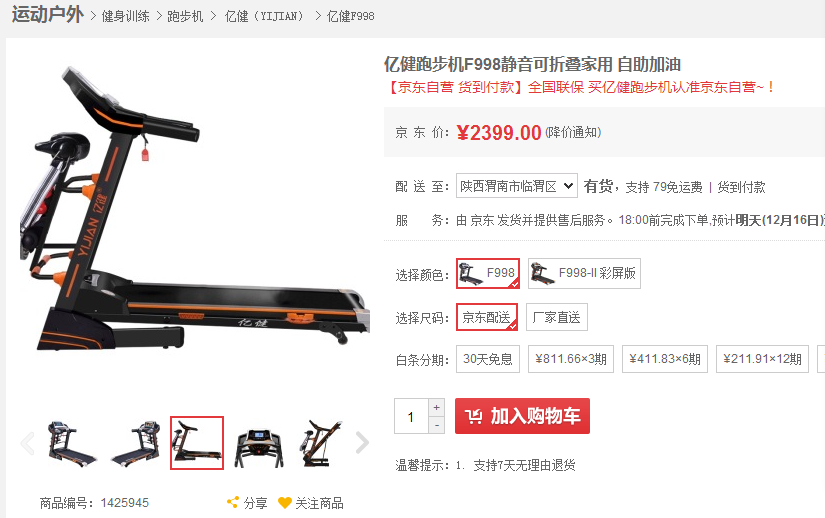Screen dimensions: 825x518
Task: Select the 30天免息 installment option
Action: click(x=488, y=359)
